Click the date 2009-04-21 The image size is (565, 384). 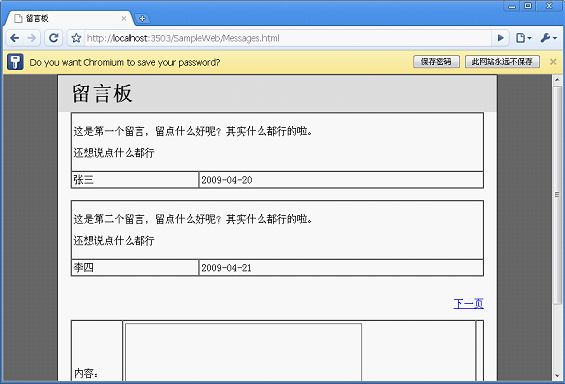(x=226, y=268)
